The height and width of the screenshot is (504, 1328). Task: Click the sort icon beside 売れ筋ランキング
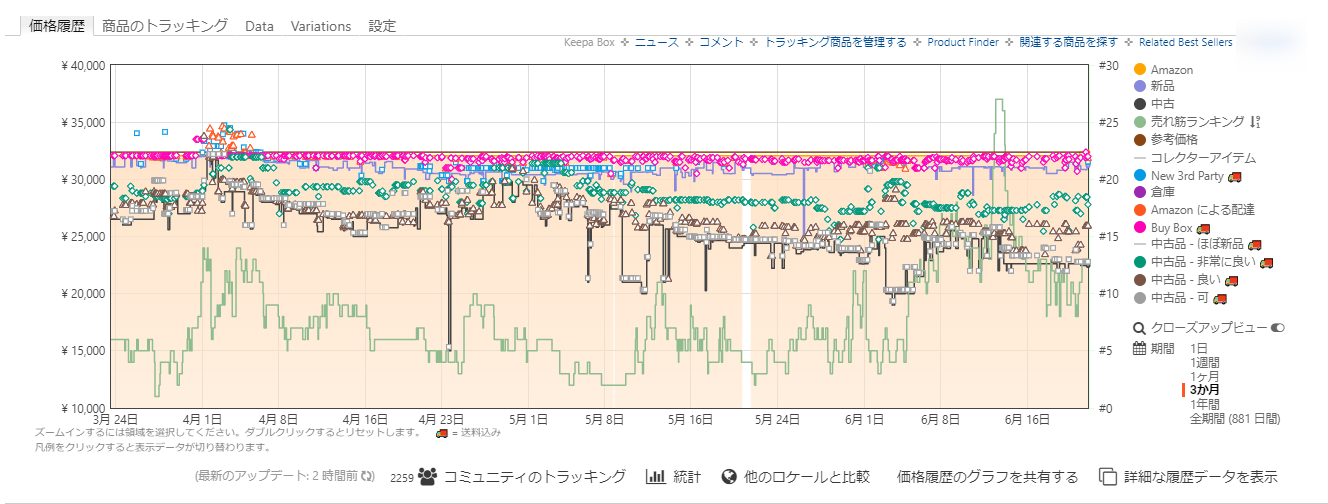point(1255,121)
